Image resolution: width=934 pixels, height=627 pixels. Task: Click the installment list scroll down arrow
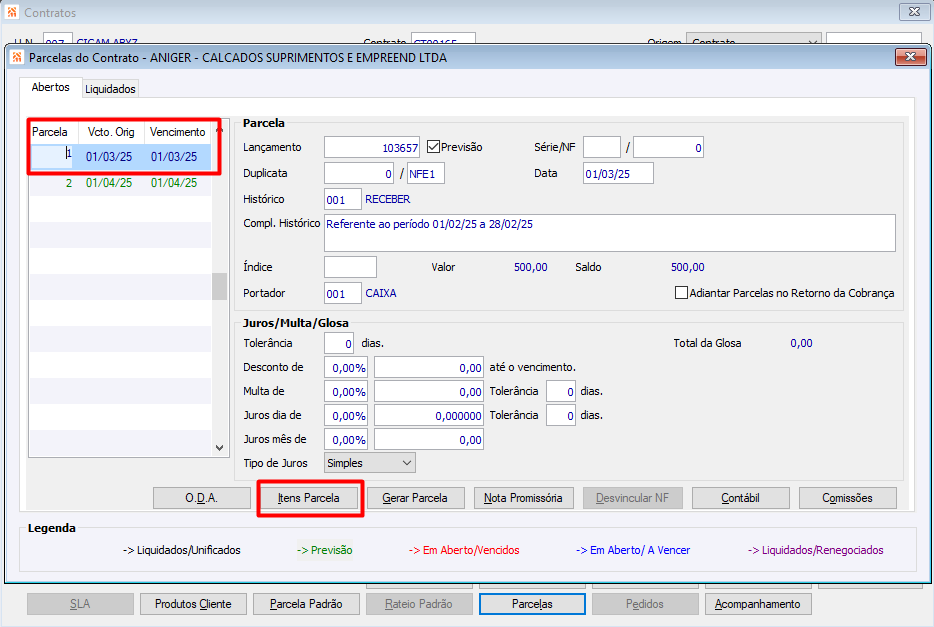(219, 448)
